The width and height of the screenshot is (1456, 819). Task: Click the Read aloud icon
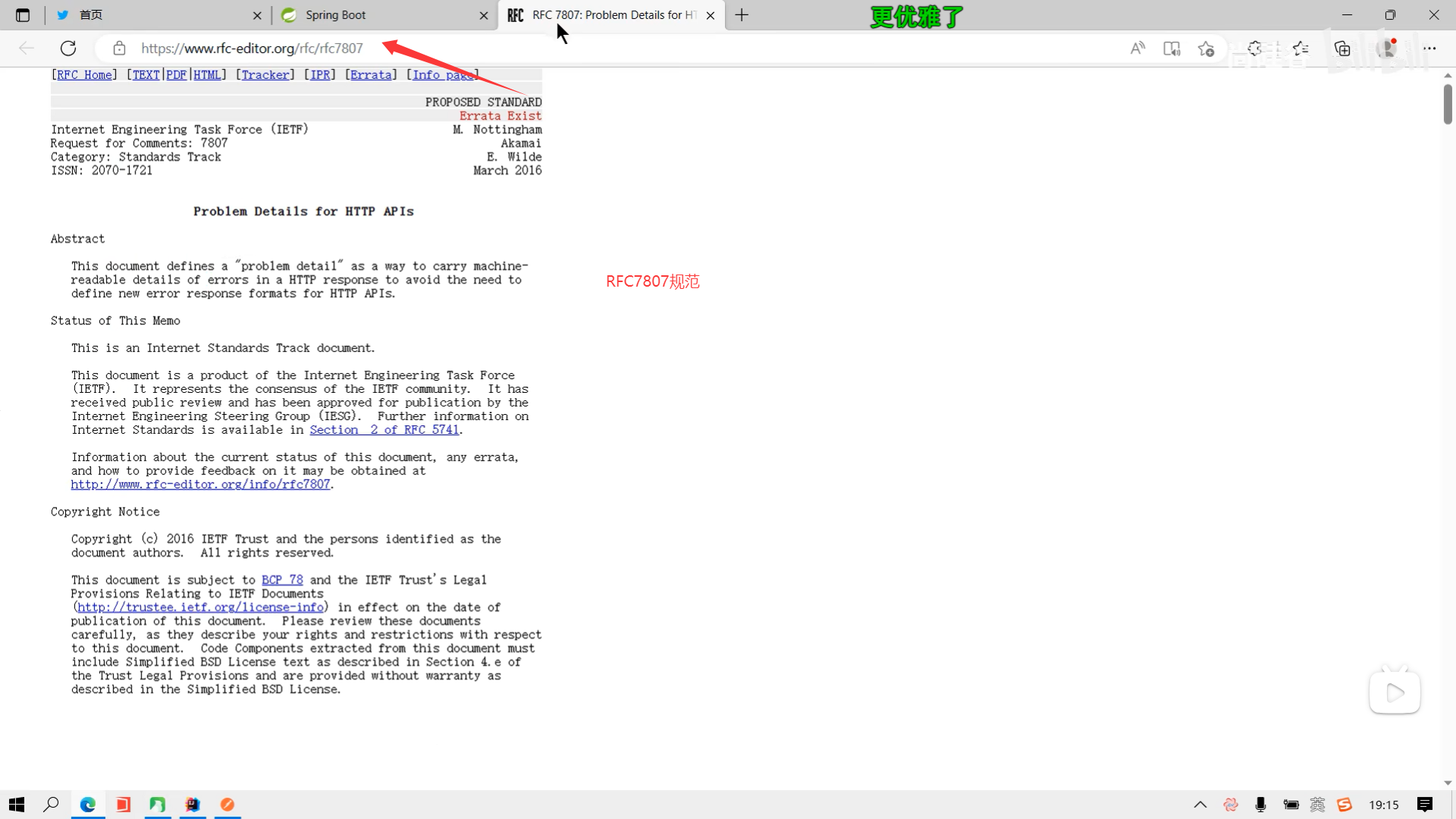pyautogui.click(x=1137, y=49)
